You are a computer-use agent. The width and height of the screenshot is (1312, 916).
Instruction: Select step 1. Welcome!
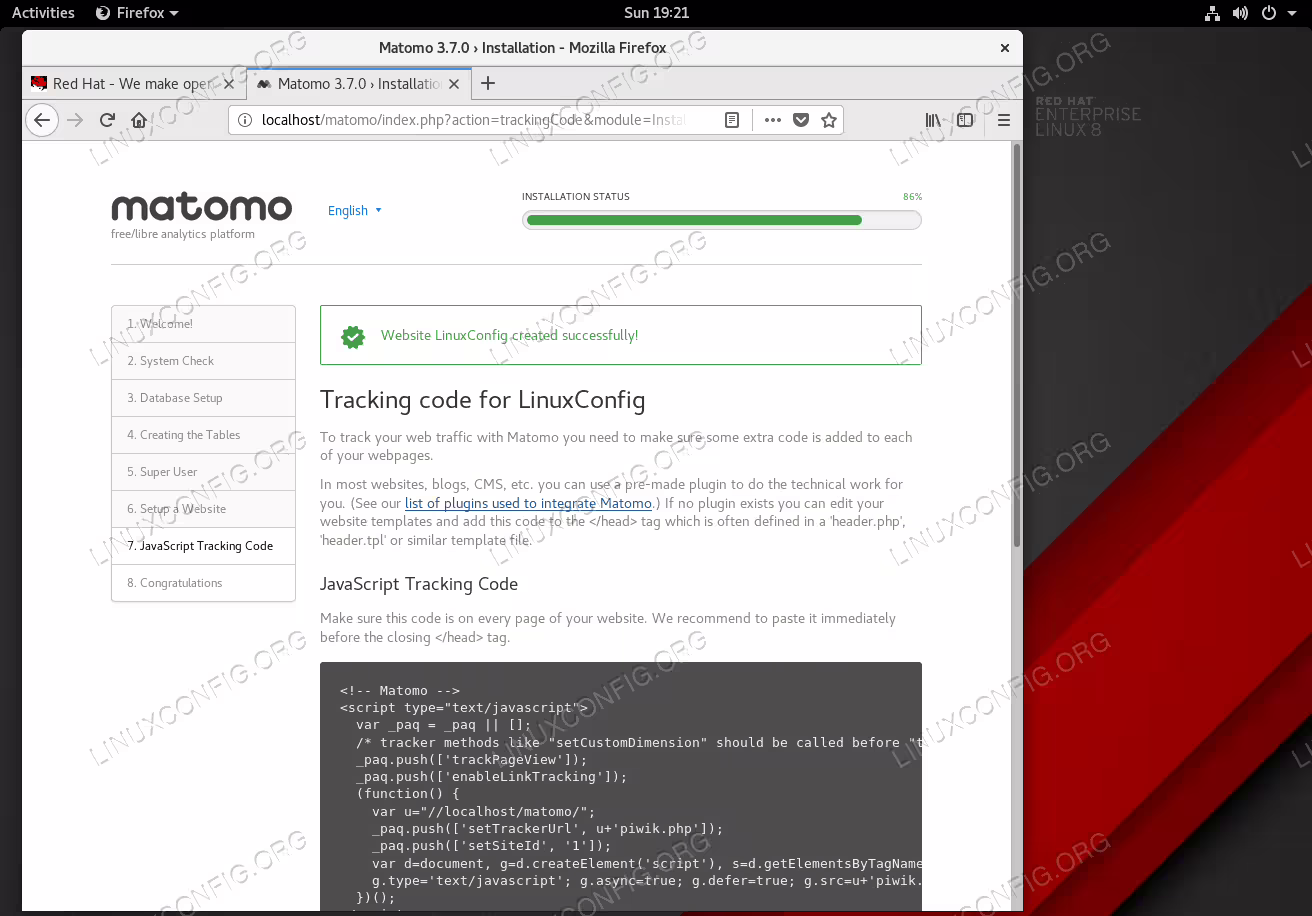[203, 324]
